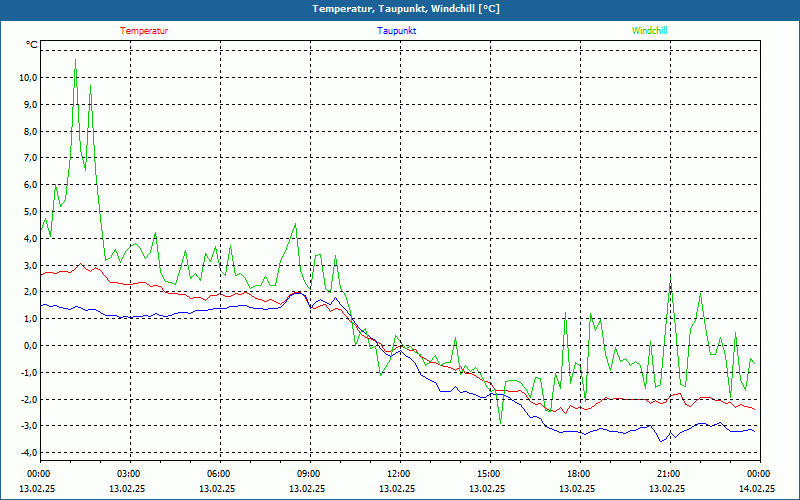
Task: Click the 12:00 time axis label
Action: tap(398, 474)
